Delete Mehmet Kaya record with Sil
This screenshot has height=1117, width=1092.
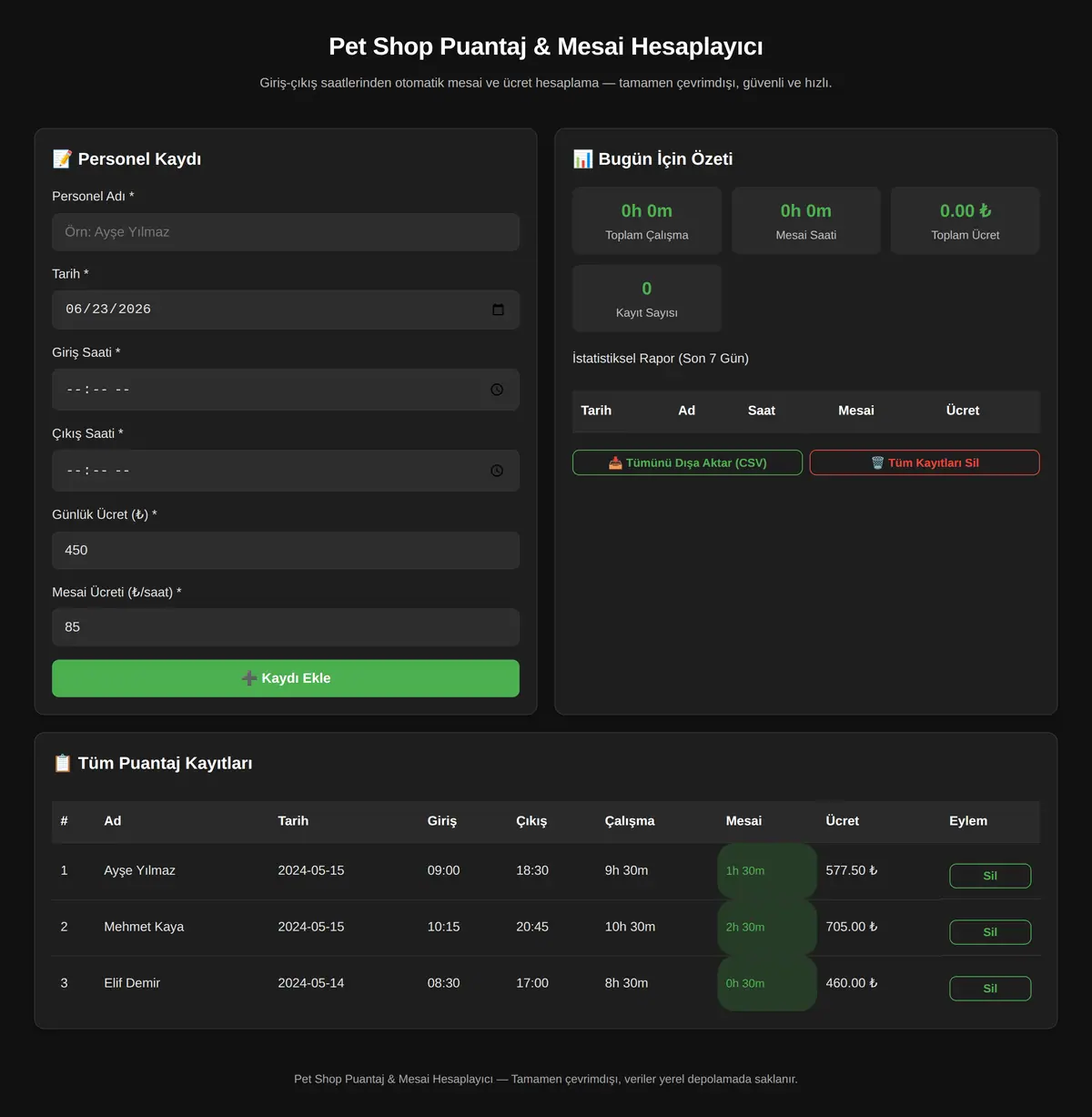pos(990,932)
